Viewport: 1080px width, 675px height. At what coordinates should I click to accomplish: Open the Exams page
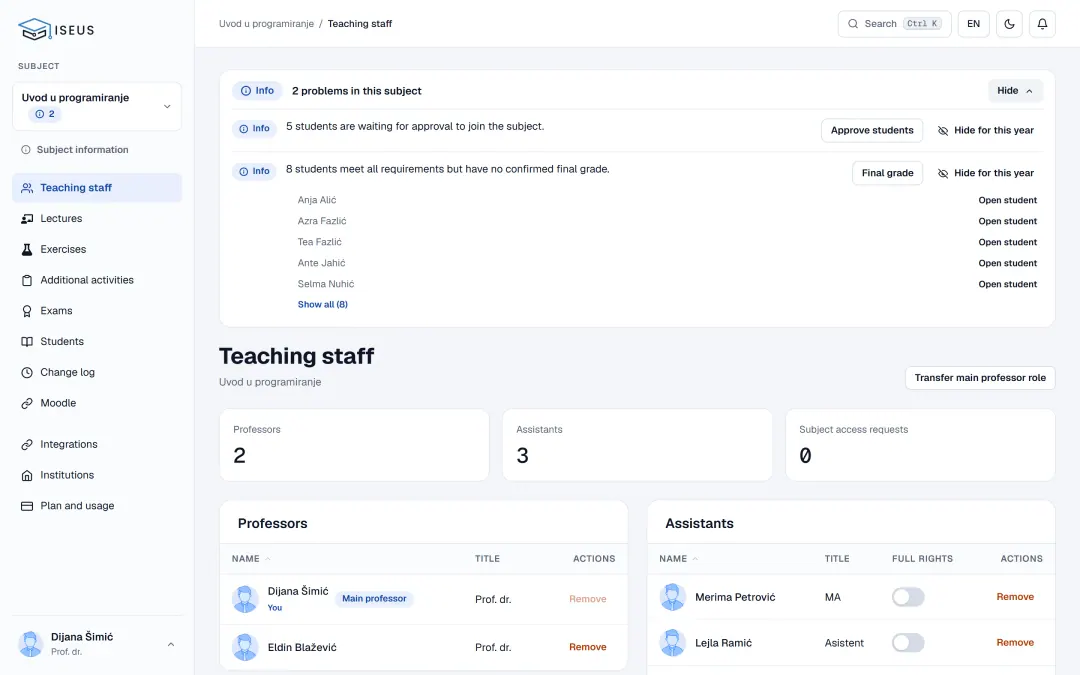(97, 311)
